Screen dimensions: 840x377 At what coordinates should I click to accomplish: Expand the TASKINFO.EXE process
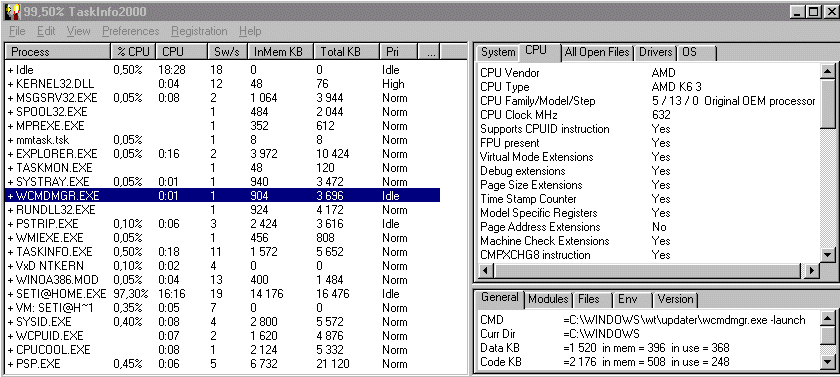tap(11, 252)
